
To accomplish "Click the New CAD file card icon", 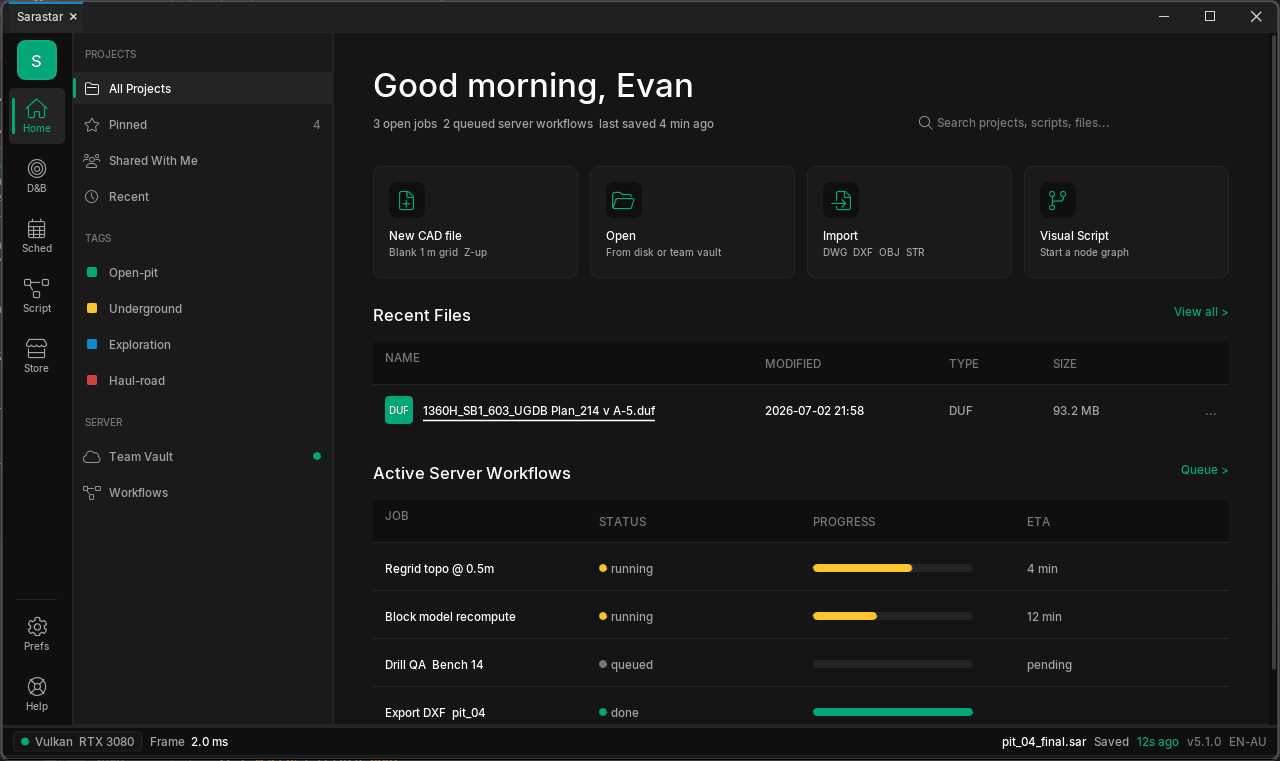I will 407,200.
